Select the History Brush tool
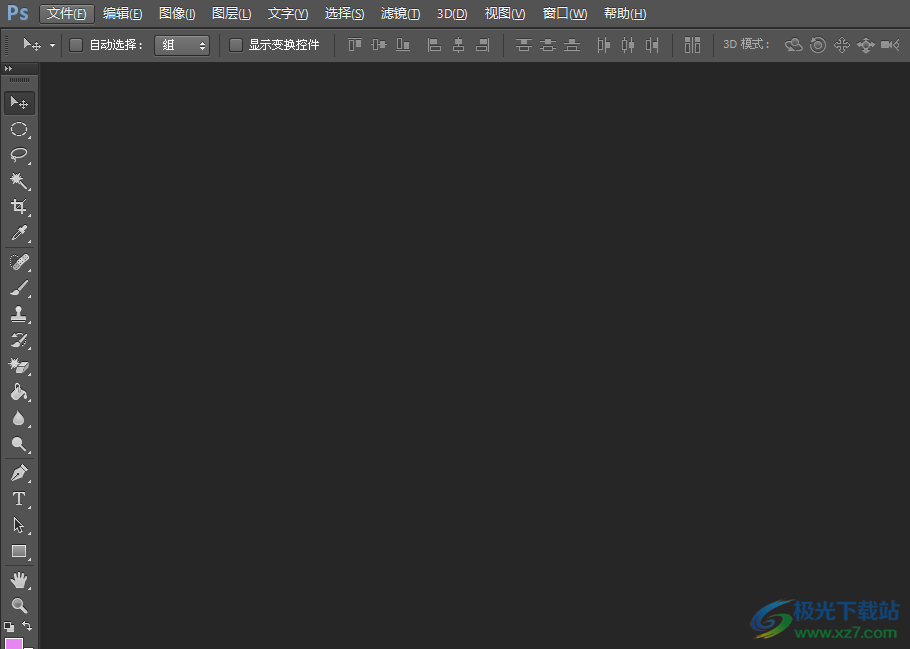 (19, 340)
